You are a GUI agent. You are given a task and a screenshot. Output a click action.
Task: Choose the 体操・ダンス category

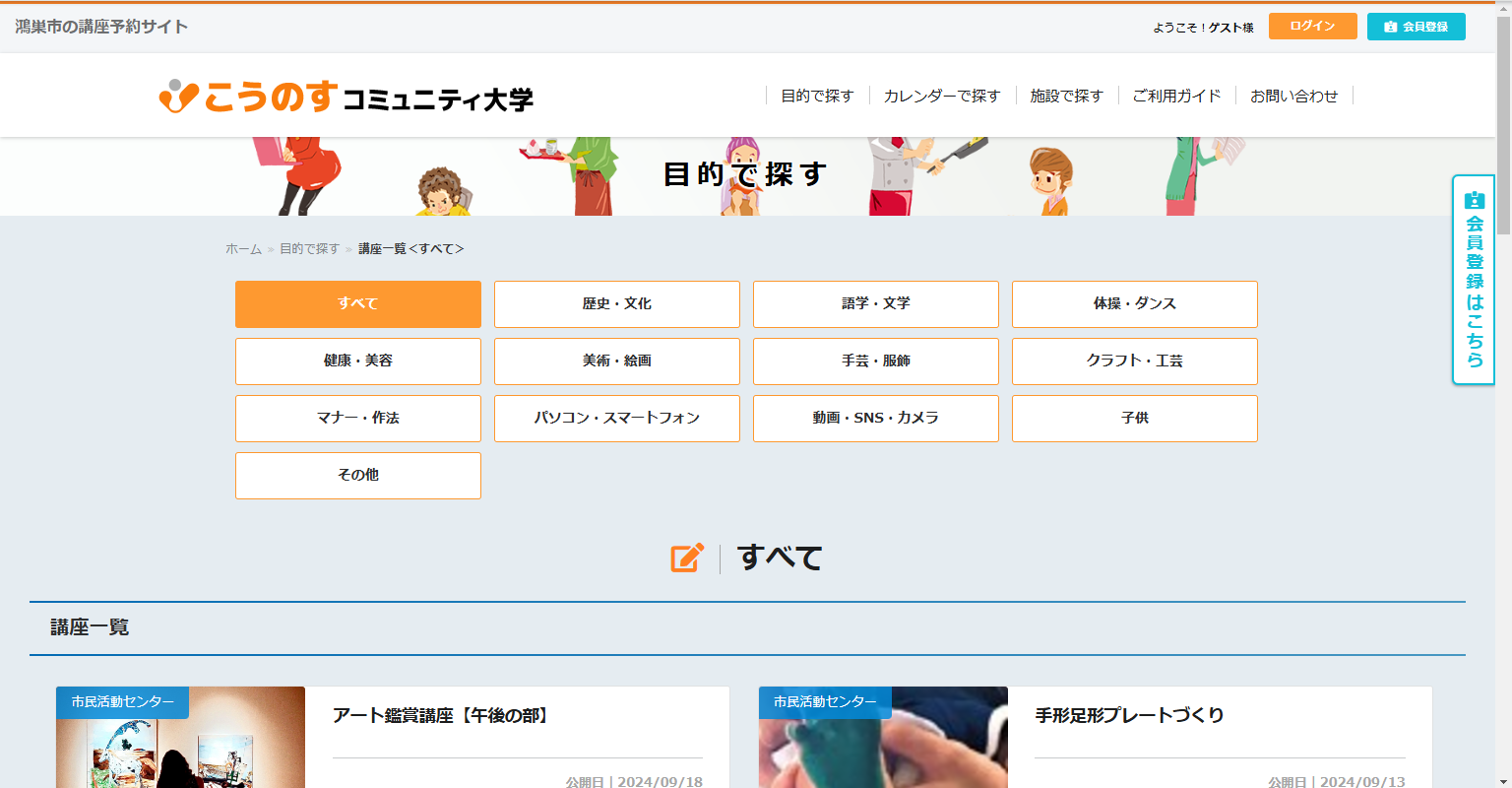click(x=1135, y=304)
